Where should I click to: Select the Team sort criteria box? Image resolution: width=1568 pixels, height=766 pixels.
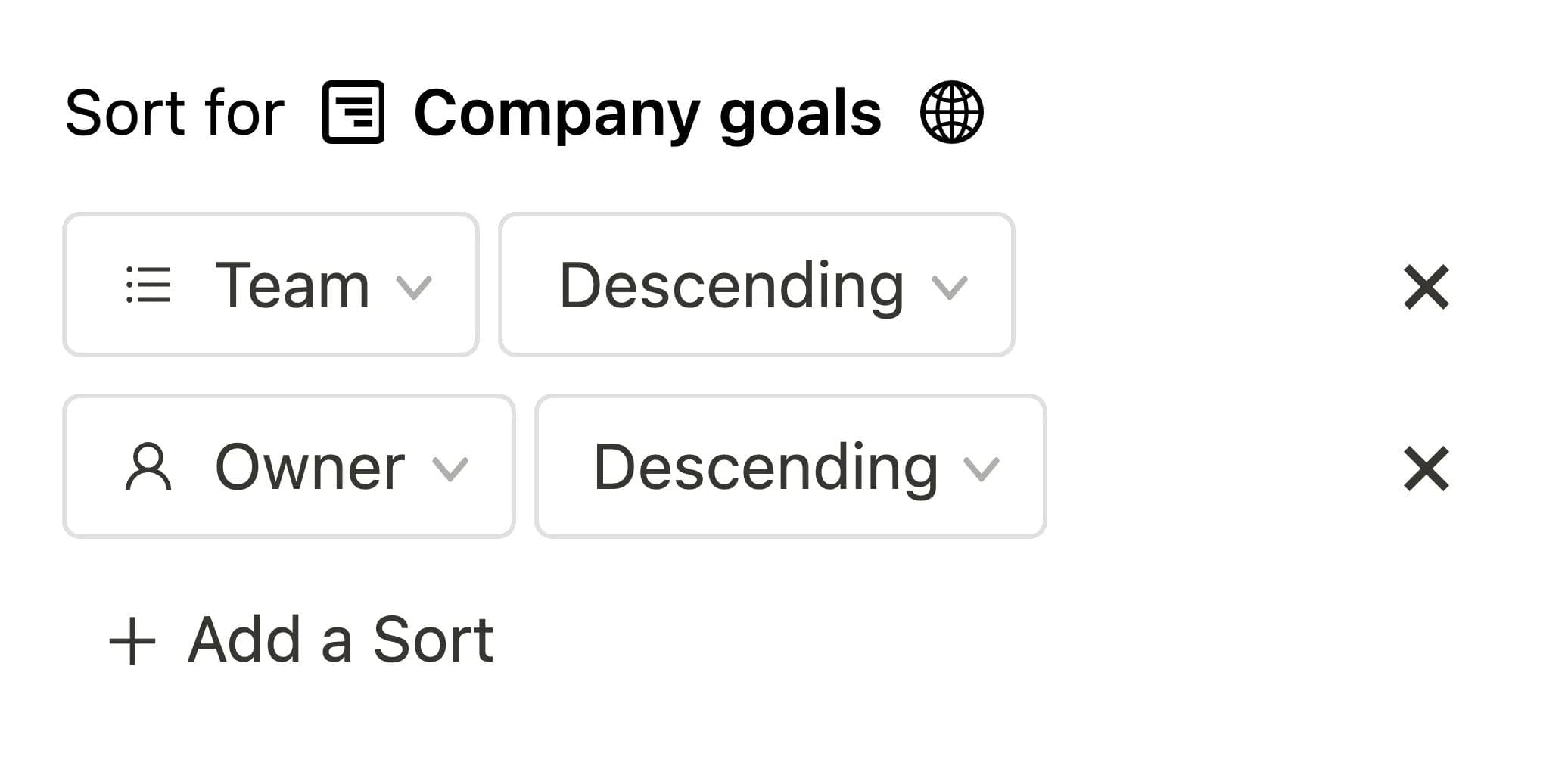269,286
